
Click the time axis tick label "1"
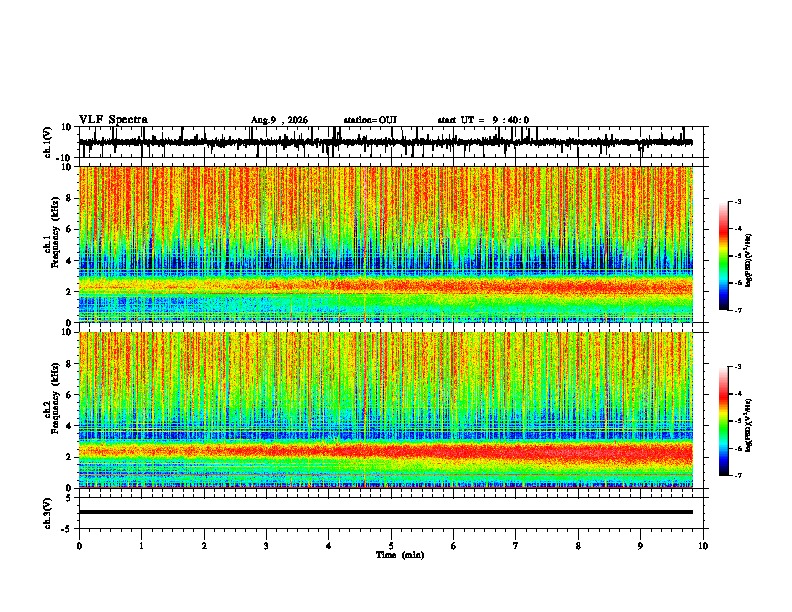[x=141, y=546]
